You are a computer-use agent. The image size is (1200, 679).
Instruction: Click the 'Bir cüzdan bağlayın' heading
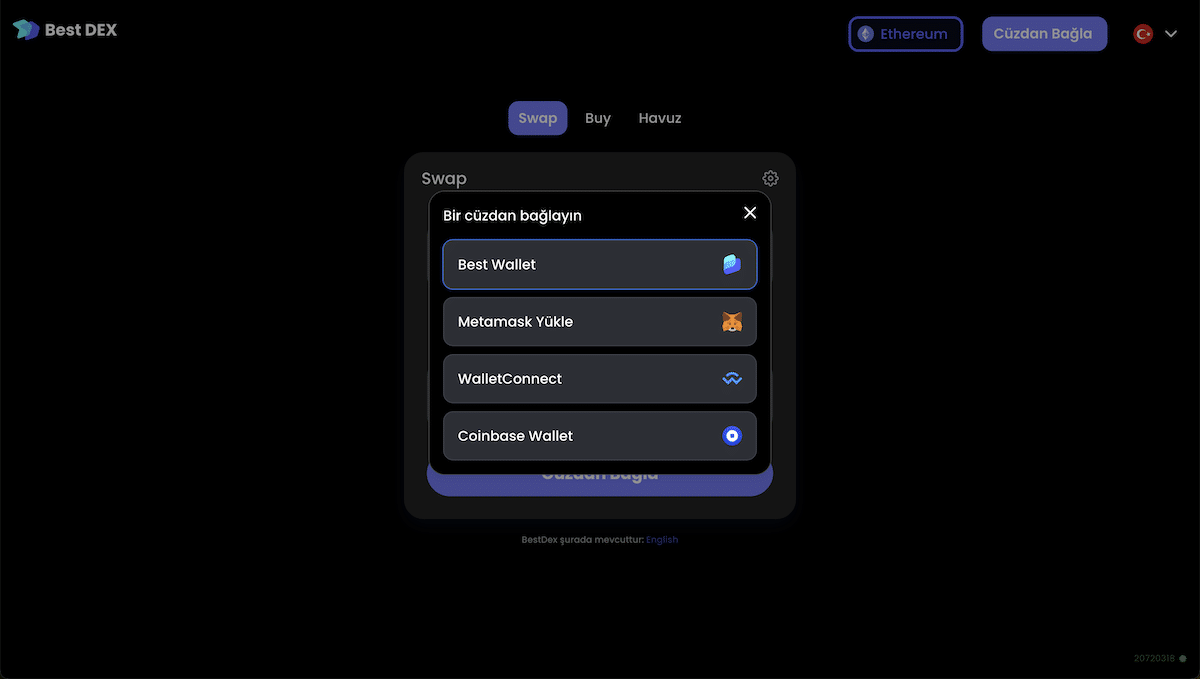coord(512,215)
